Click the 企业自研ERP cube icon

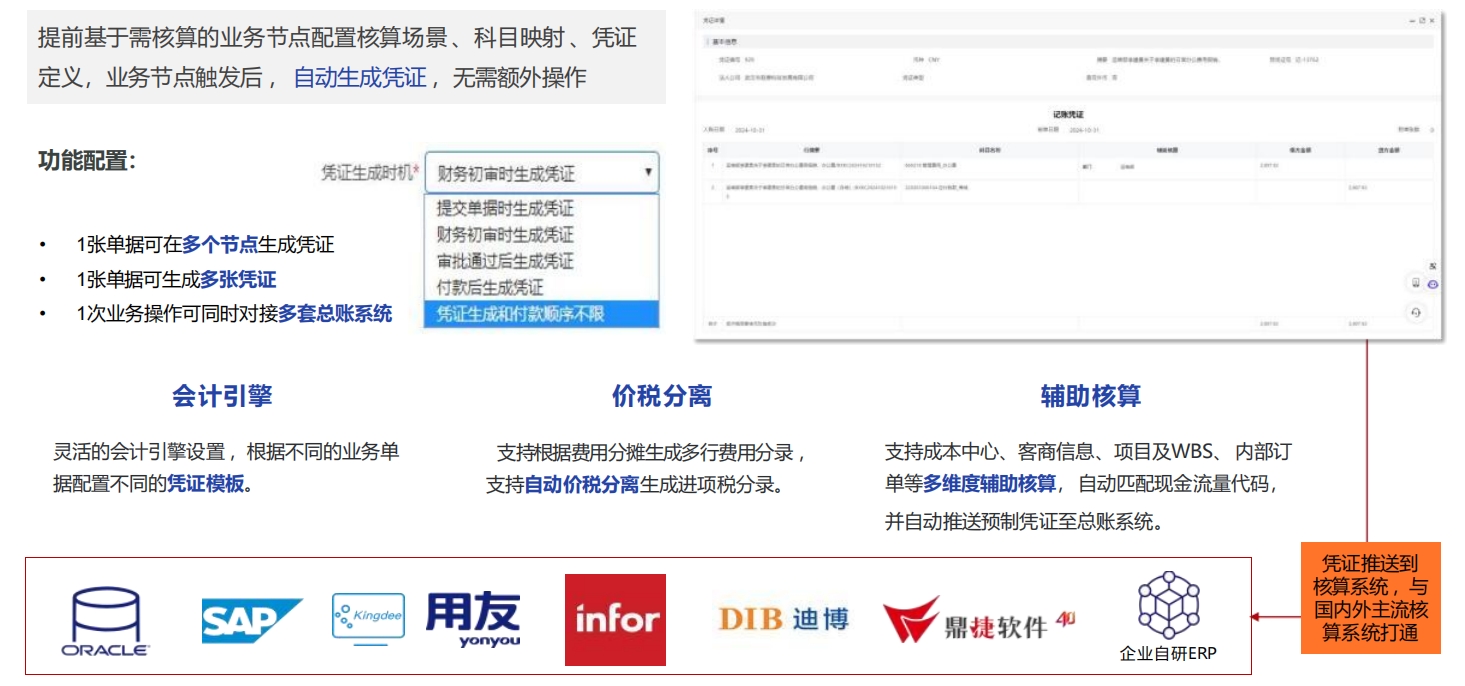[1169, 606]
